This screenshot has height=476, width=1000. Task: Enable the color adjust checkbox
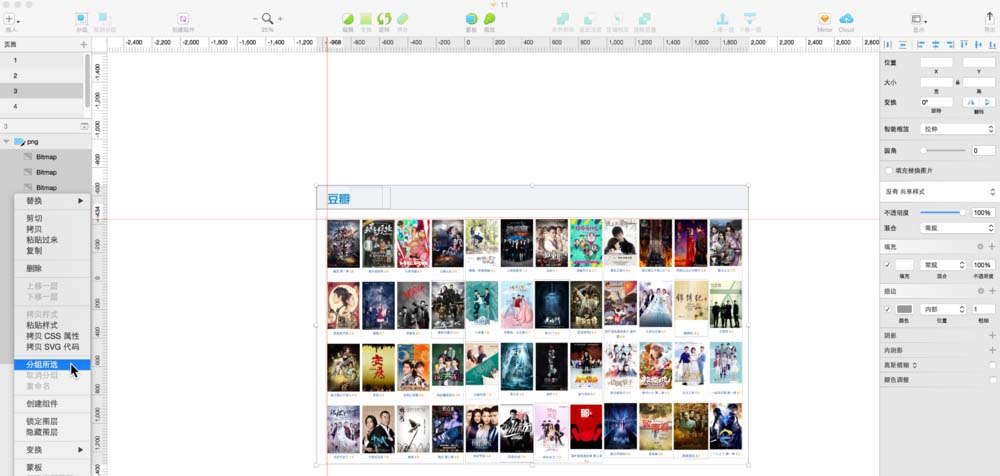[992, 380]
